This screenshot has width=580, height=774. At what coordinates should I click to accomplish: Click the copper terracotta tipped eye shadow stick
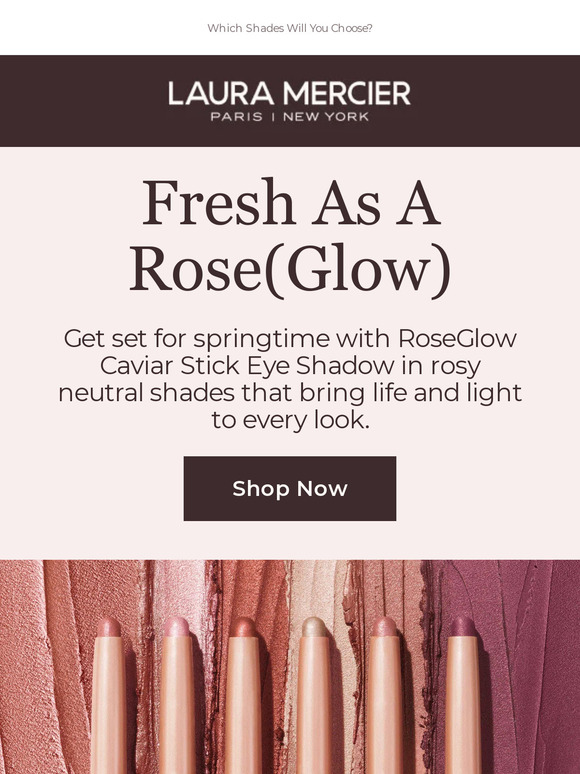coord(243,695)
